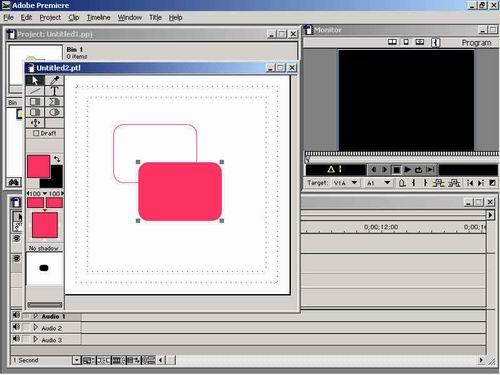Viewport: 500px width, 375px height.
Task: Click previous edit button in Monitor
Action: coord(470,183)
